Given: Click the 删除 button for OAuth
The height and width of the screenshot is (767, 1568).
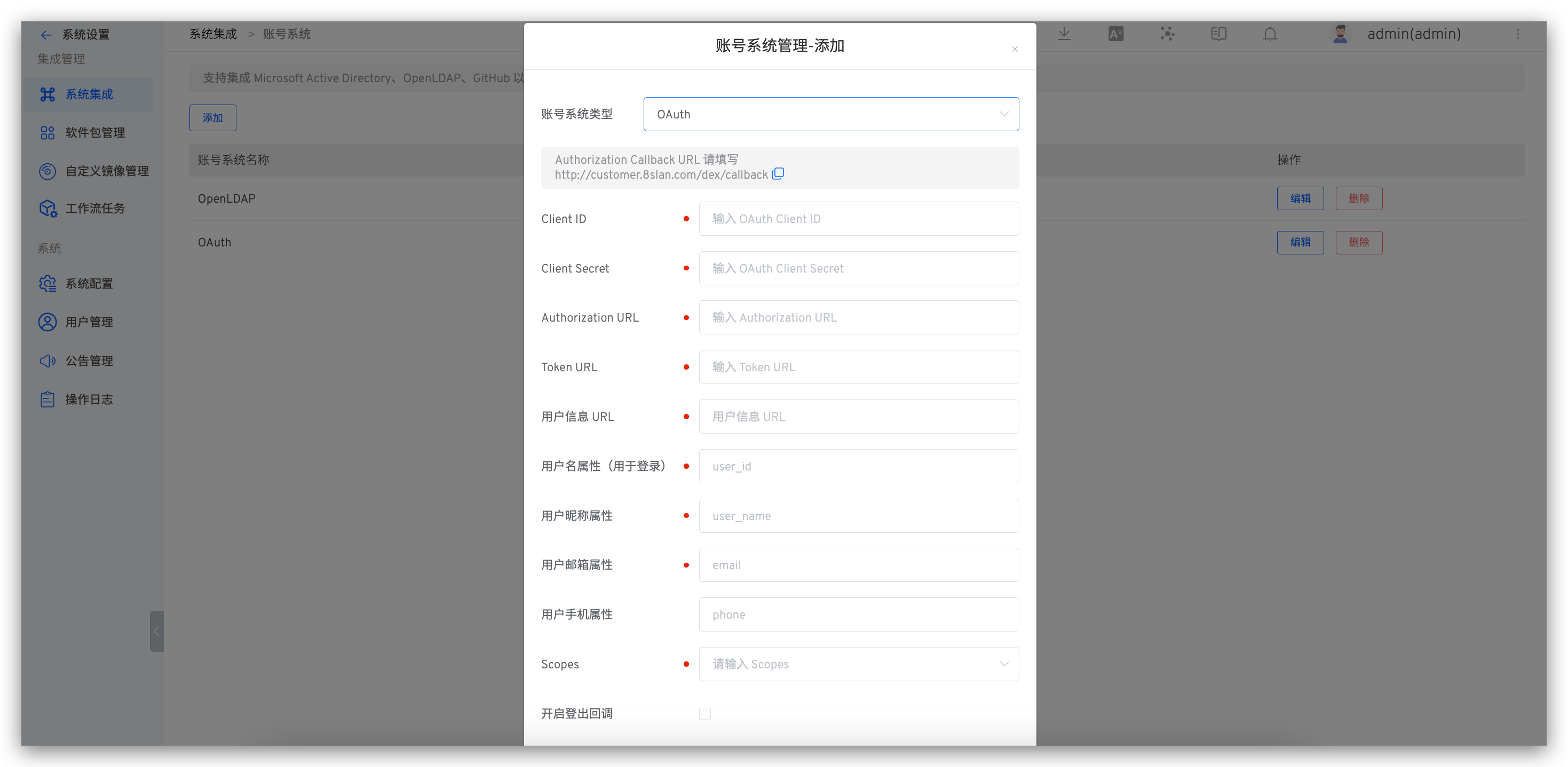Looking at the screenshot, I should pyautogui.click(x=1359, y=243).
